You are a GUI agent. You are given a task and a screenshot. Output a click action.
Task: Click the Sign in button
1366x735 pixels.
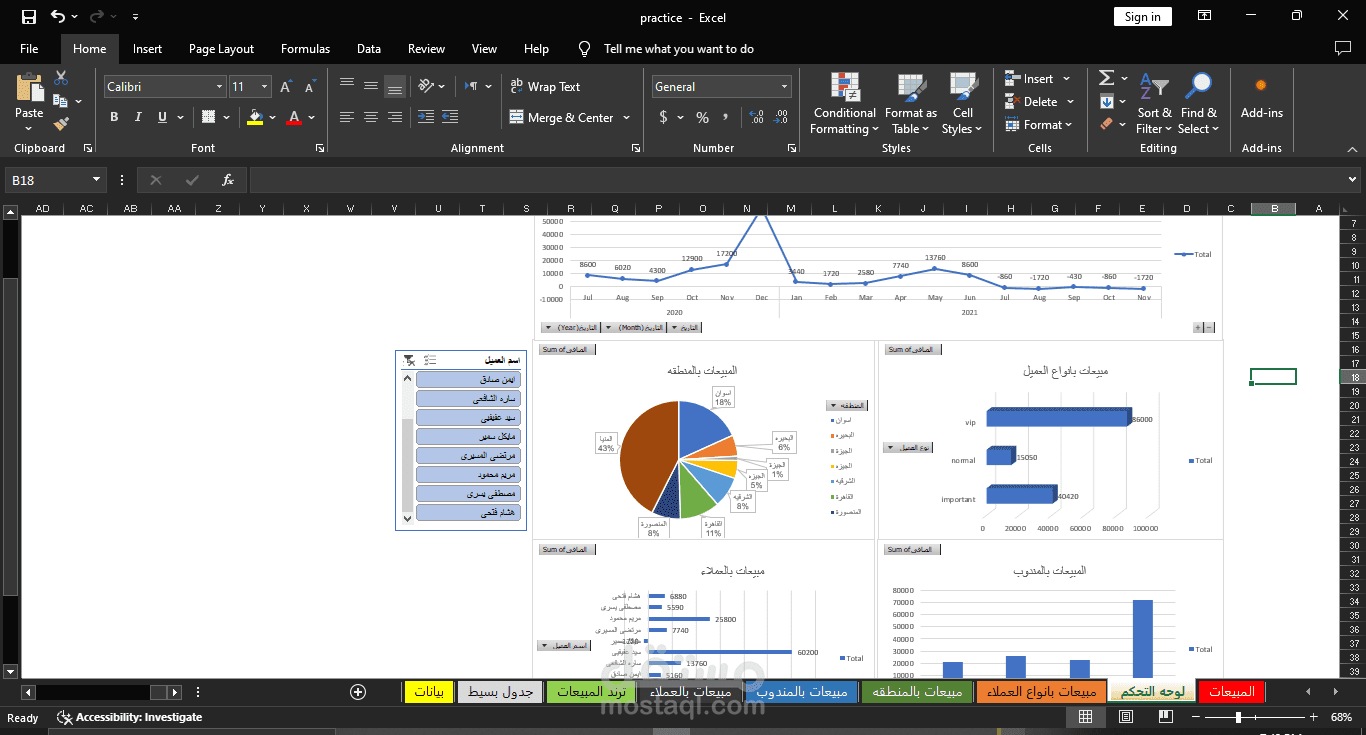(1142, 16)
